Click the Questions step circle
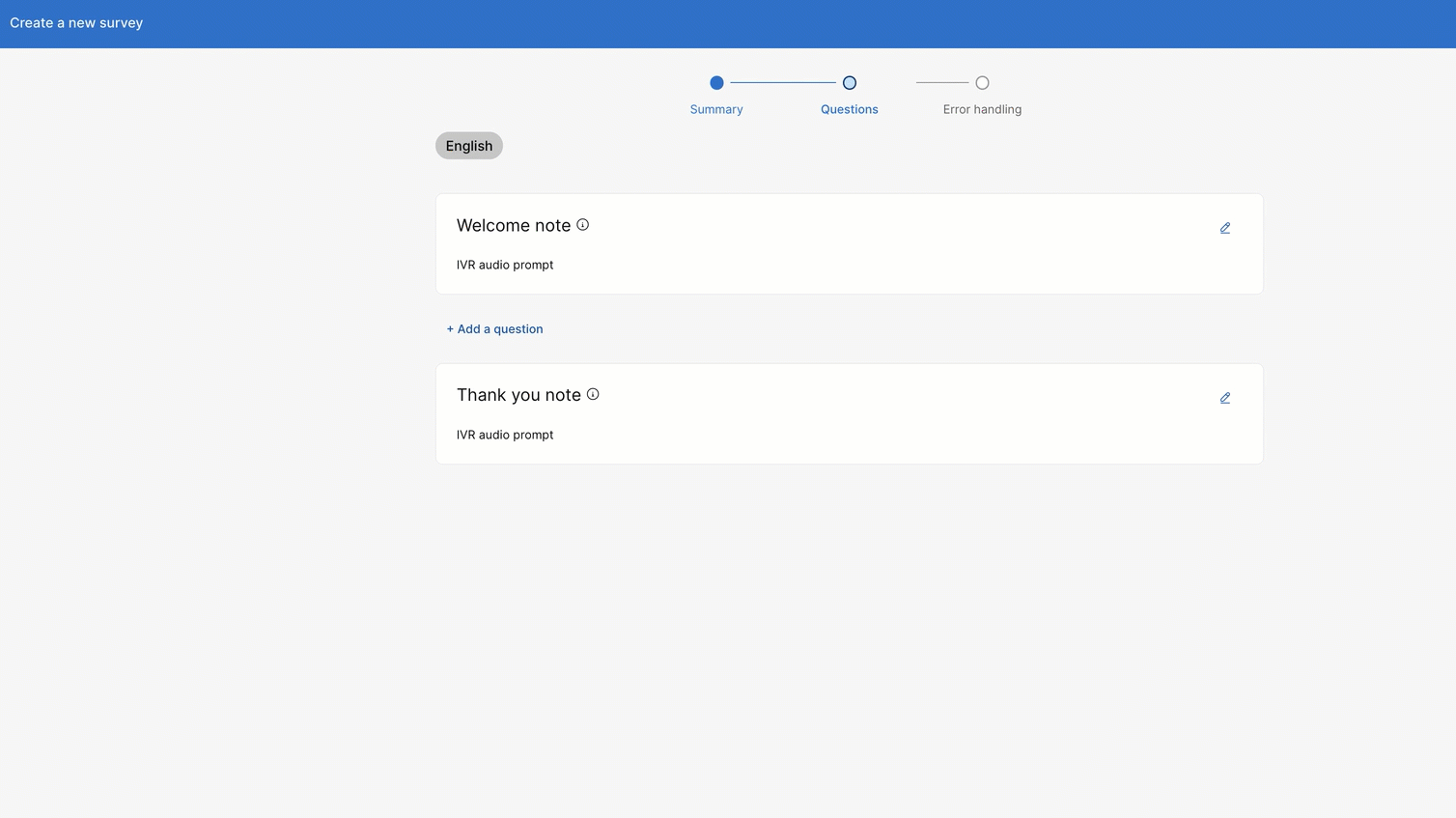Screen dimensions: 1456x818 (849, 83)
